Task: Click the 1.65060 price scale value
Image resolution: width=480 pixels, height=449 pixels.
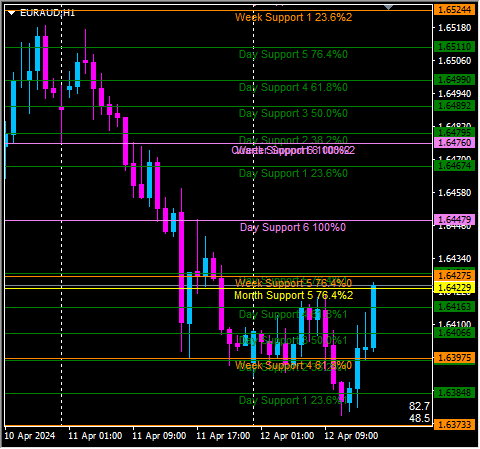Action: [455, 61]
